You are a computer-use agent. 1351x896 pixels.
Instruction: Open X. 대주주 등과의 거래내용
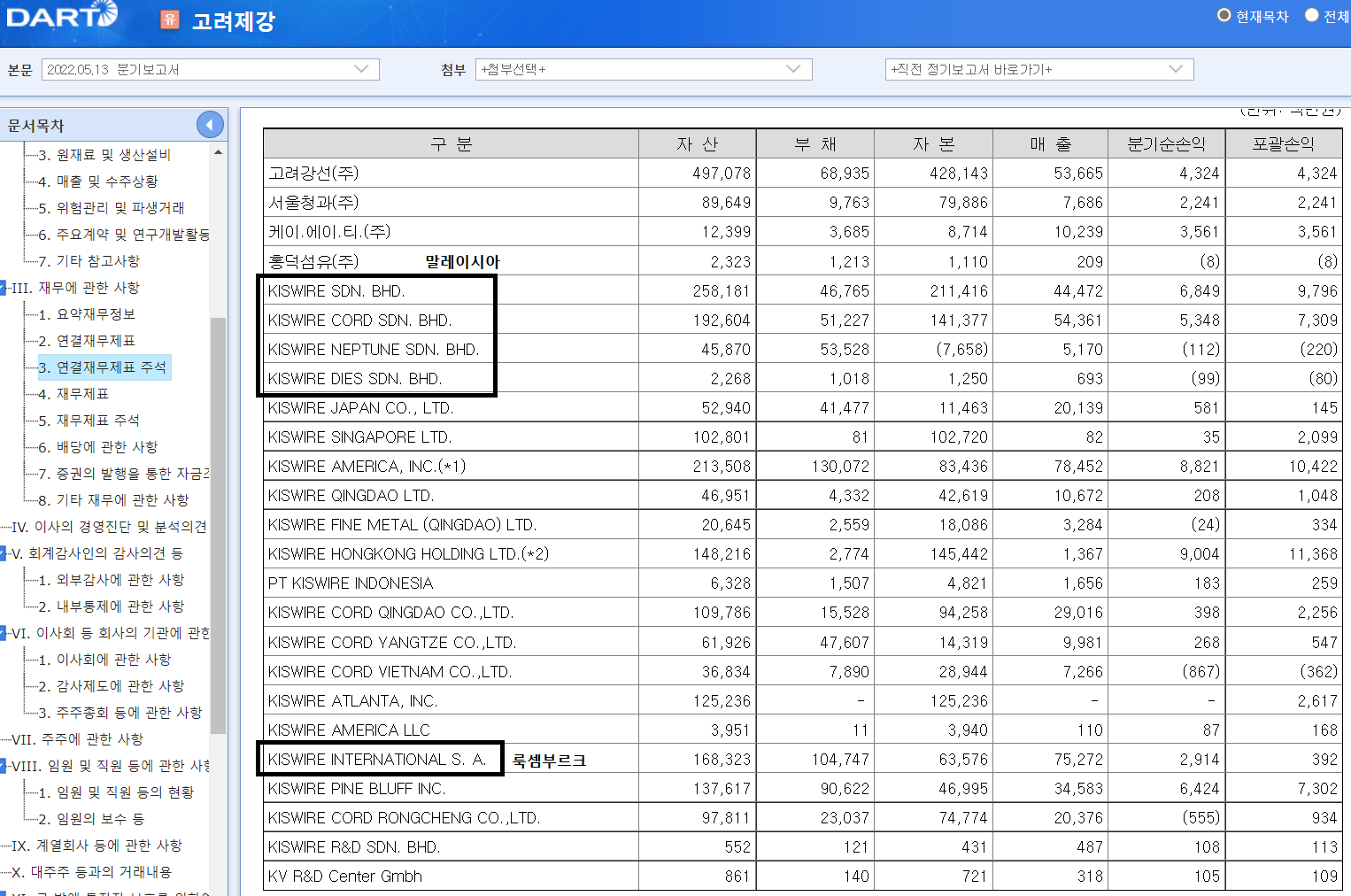tap(92, 872)
